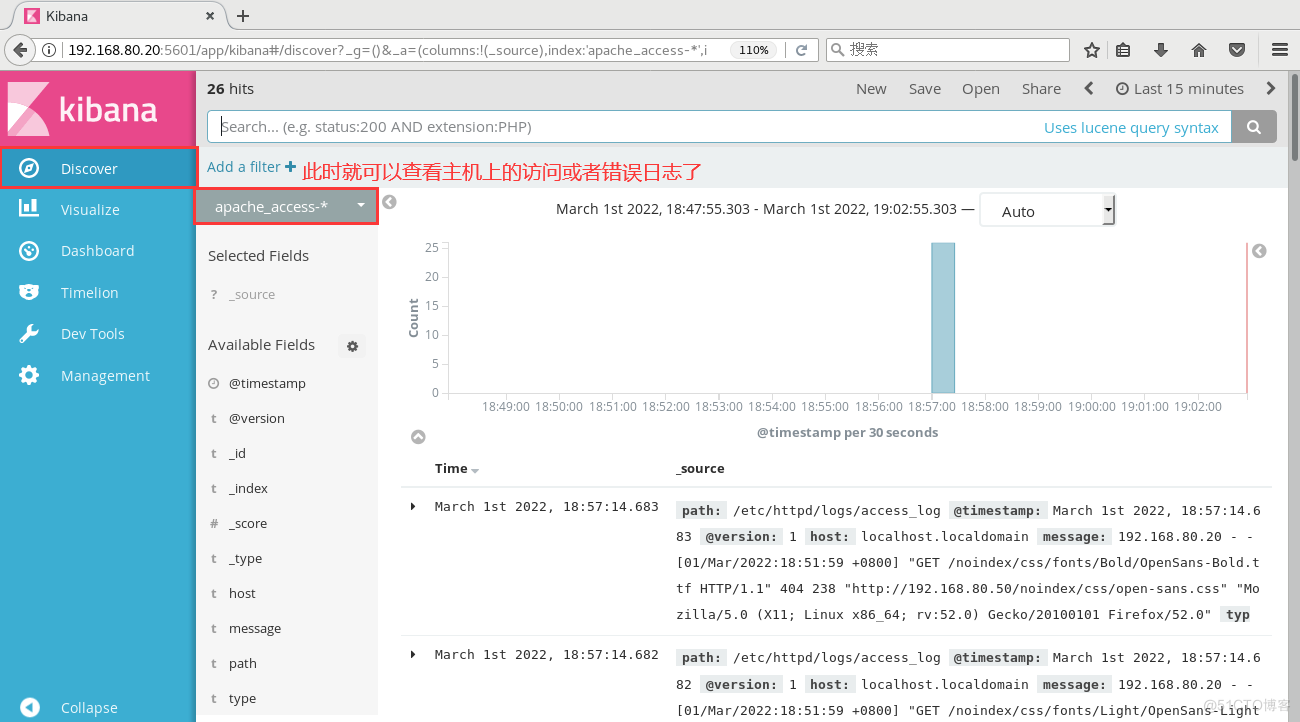This screenshot has height=722, width=1300.
Task: Open Management gear icon
Action: coord(29,375)
